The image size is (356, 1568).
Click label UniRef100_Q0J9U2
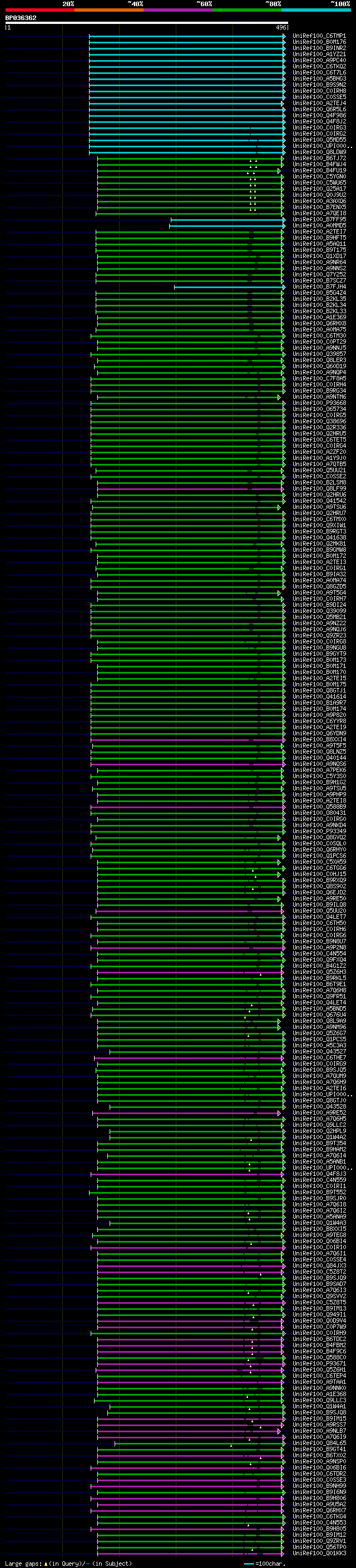319,195
